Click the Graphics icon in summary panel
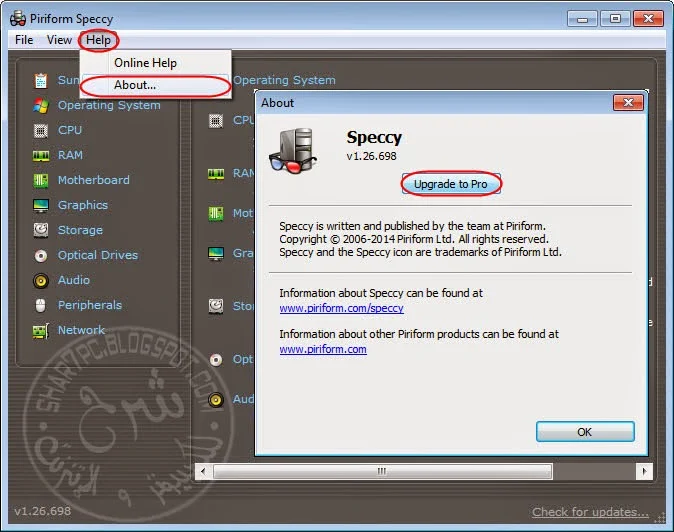 coord(216,254)
